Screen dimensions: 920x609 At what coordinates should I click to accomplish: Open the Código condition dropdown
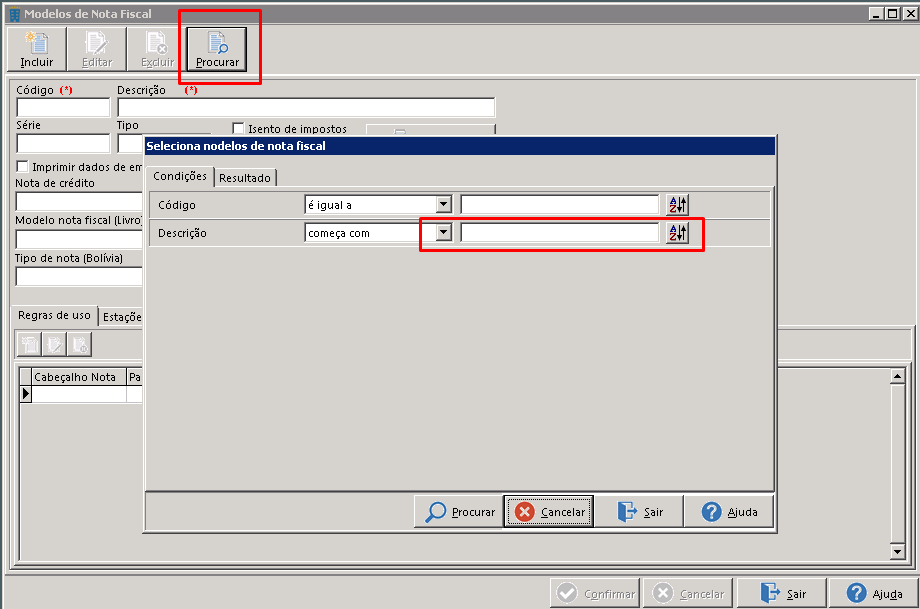pyautogui.click(x=444, y=205)
